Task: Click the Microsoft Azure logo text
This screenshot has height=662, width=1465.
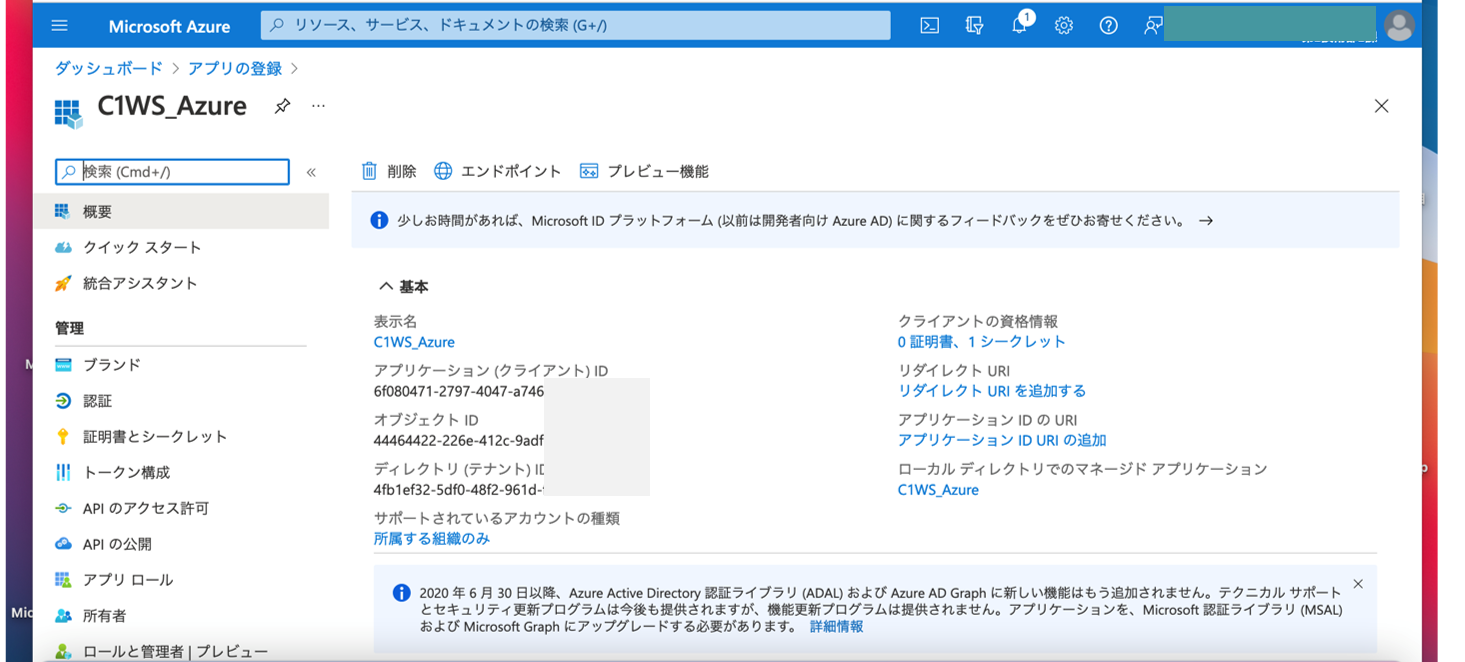Action: [x=169, y=26]
